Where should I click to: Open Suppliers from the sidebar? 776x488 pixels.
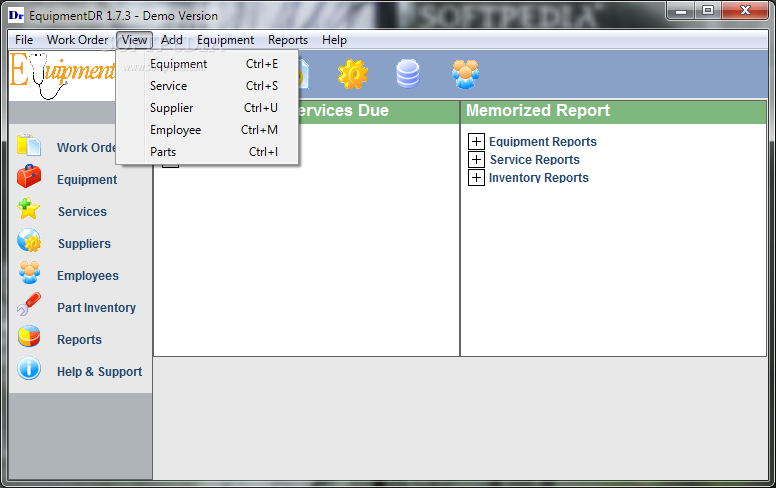[84, 244]
